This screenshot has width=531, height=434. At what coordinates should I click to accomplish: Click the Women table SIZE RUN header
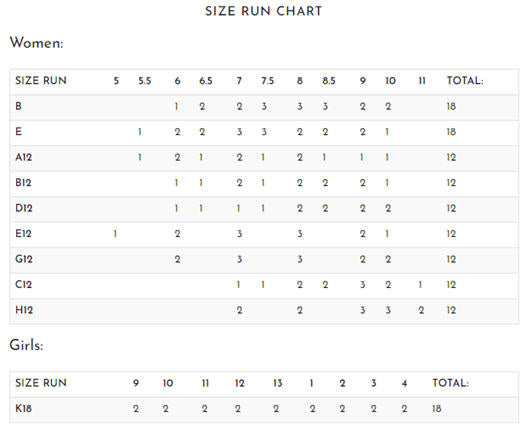coord(41,81)
